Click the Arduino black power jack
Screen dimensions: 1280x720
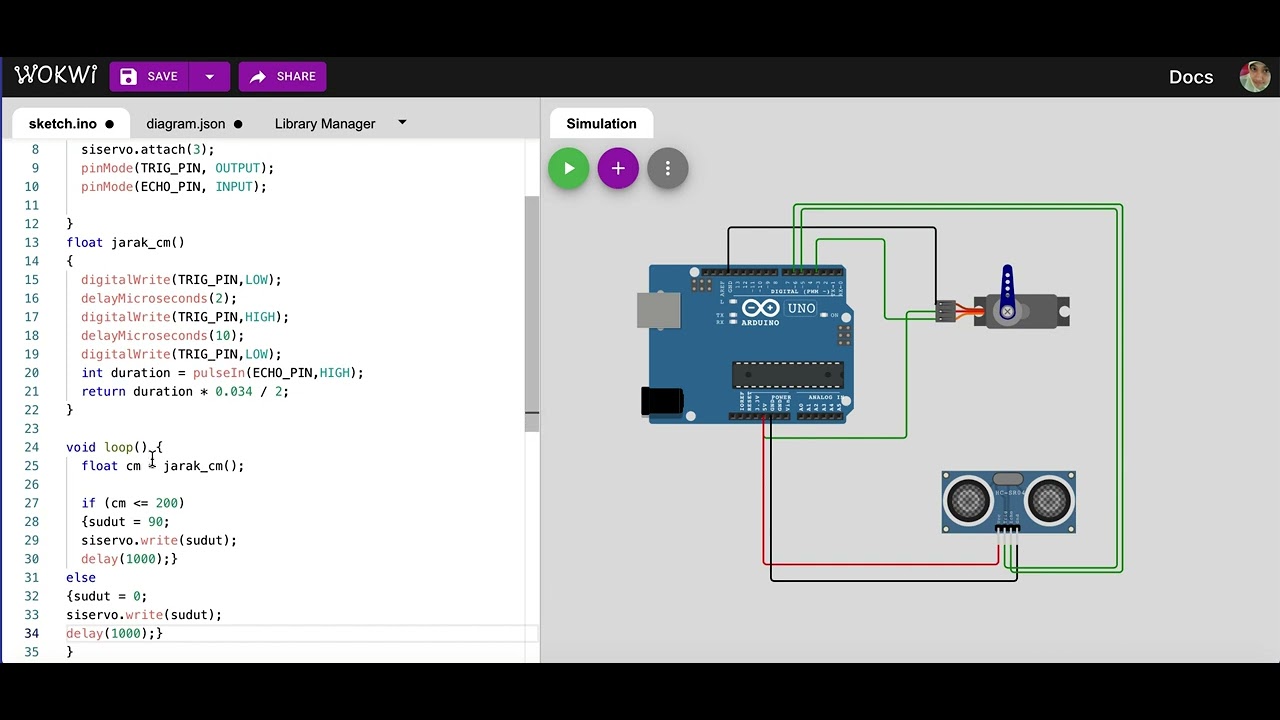pyautogui.click(x=662, y=401)
